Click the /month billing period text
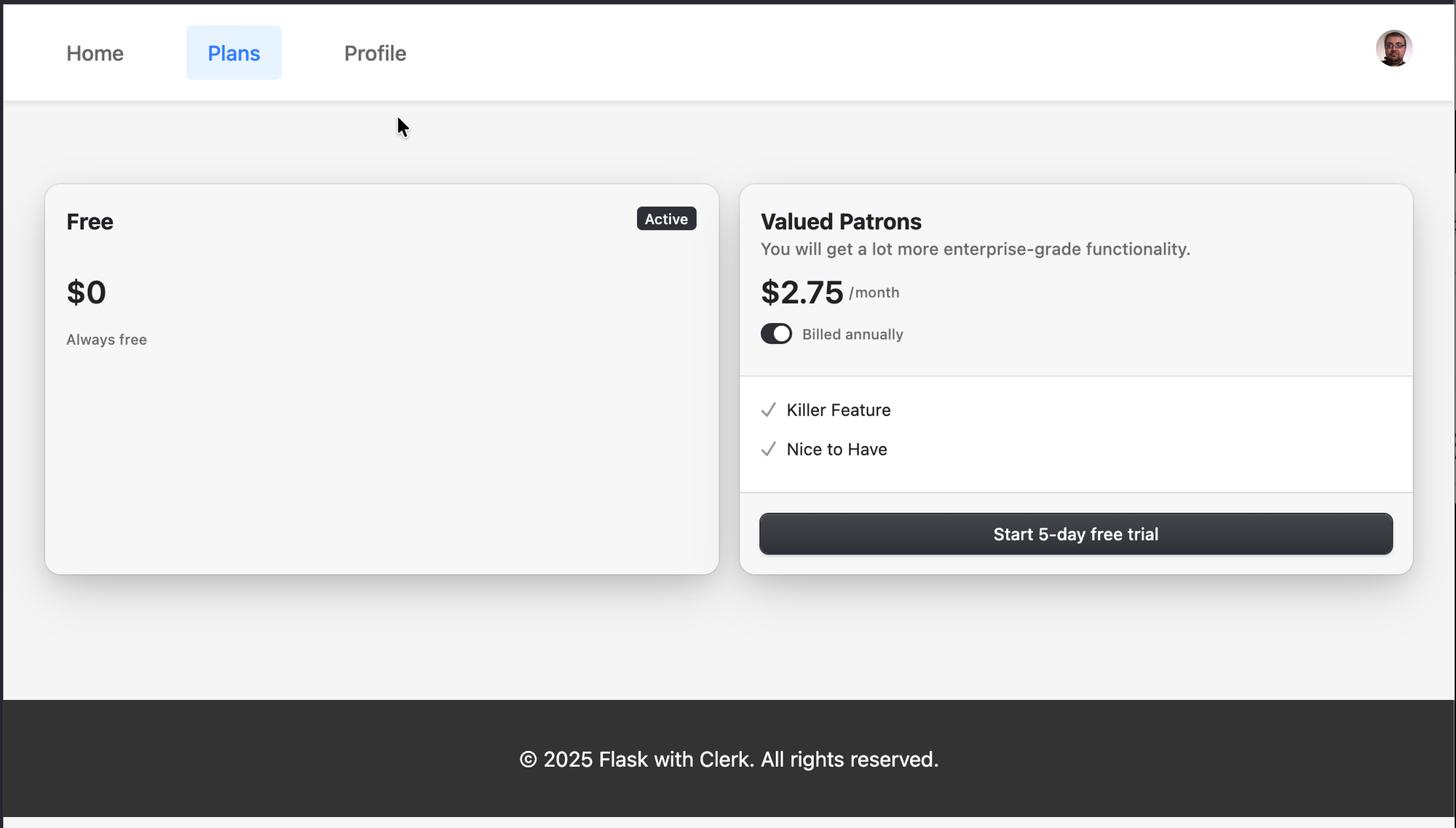The height and width of the screenshot is (828, 1456). 874,292
